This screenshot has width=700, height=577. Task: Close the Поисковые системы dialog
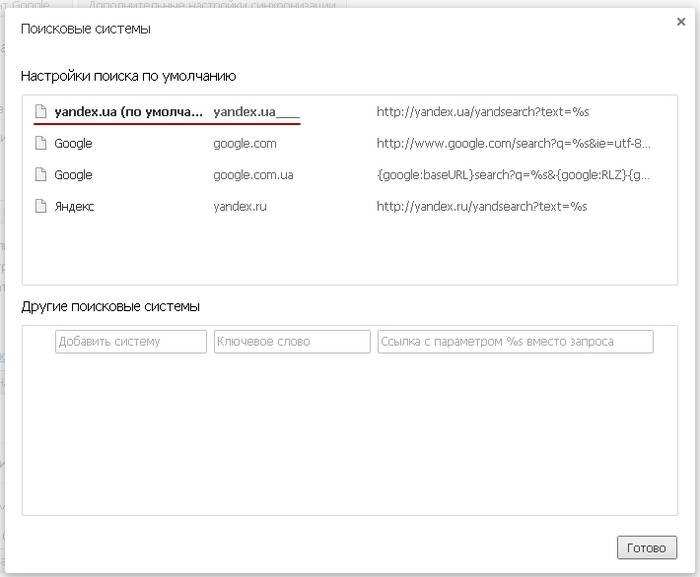click(x=681, y=22)
